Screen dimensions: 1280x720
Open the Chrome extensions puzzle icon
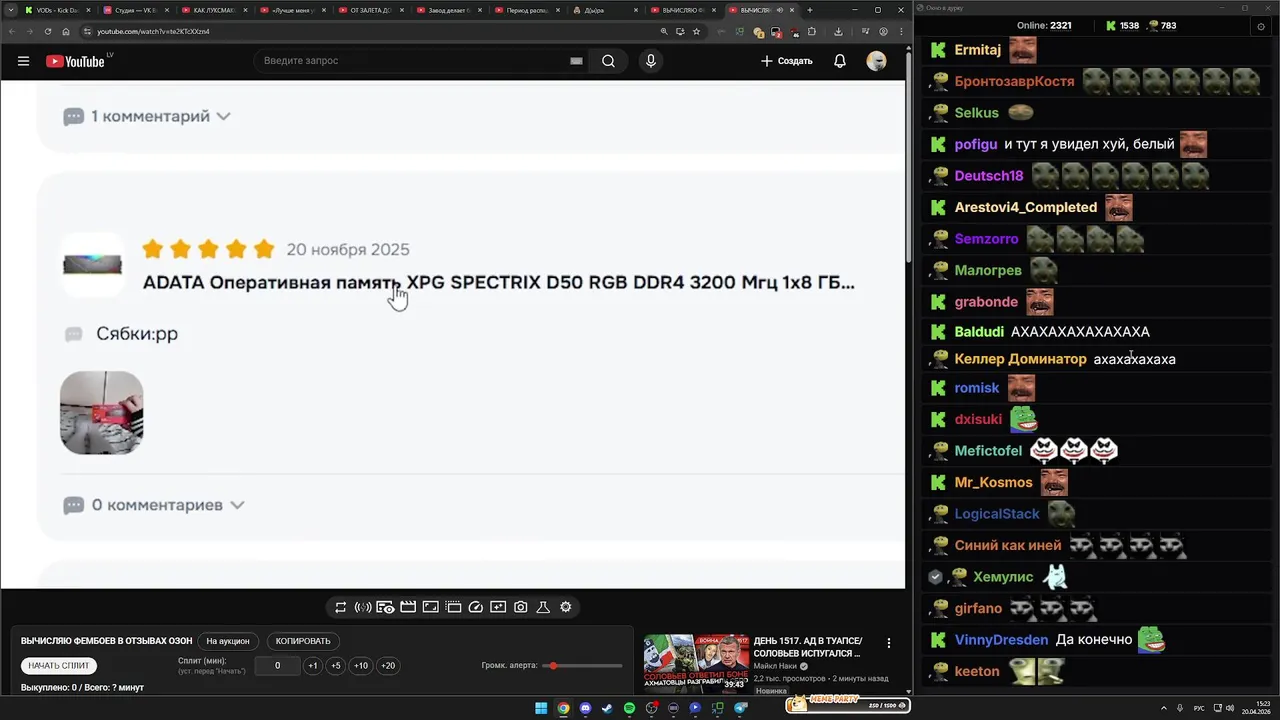[812, 31]
